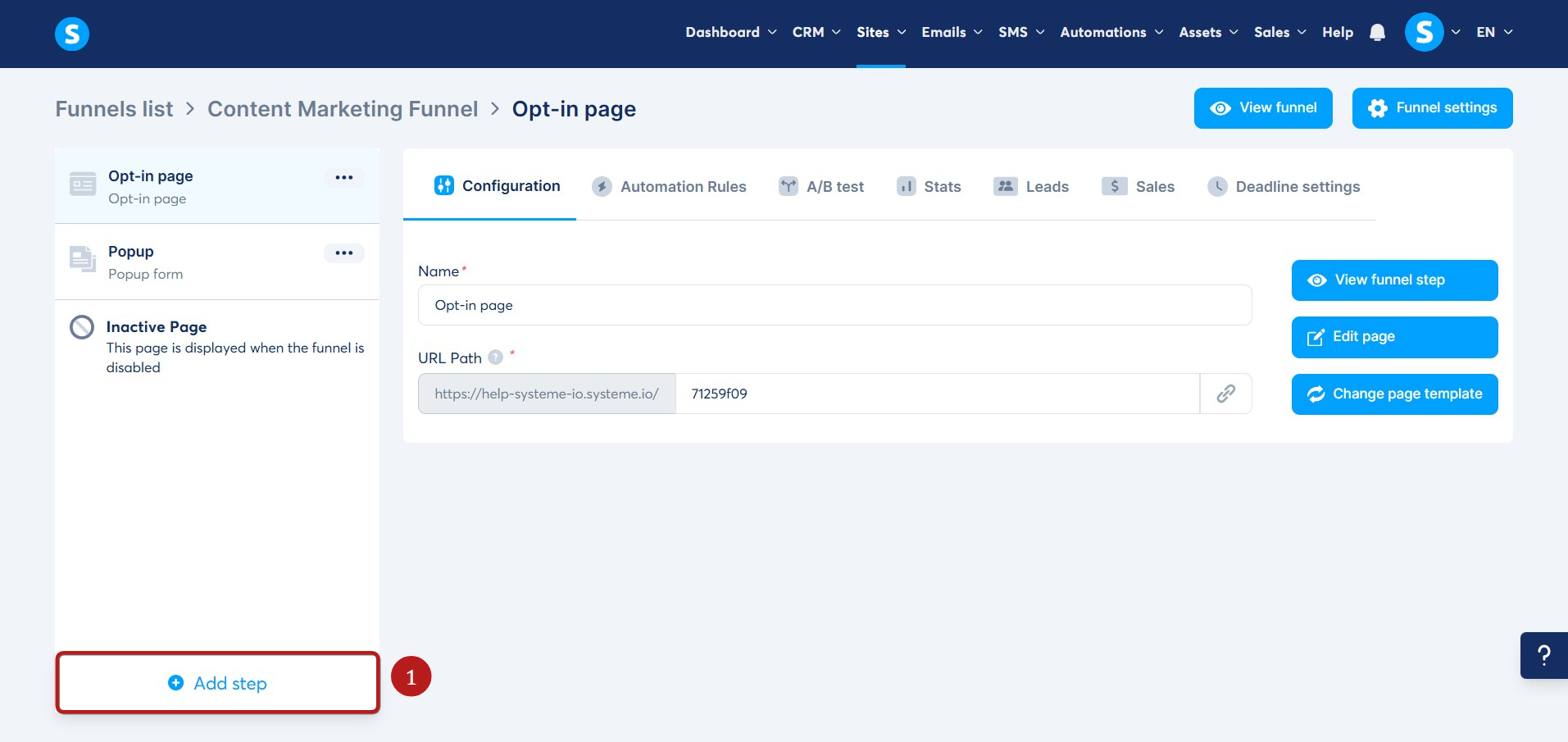
Task: Click Change page template button
Action: (x=1395, y=394)
